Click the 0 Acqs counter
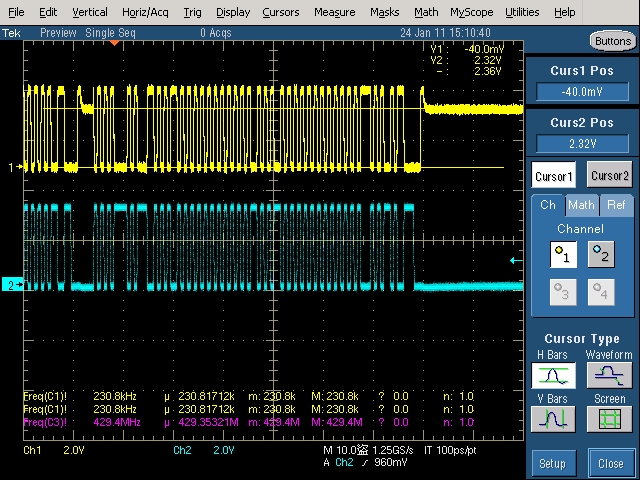 point(216,33)
